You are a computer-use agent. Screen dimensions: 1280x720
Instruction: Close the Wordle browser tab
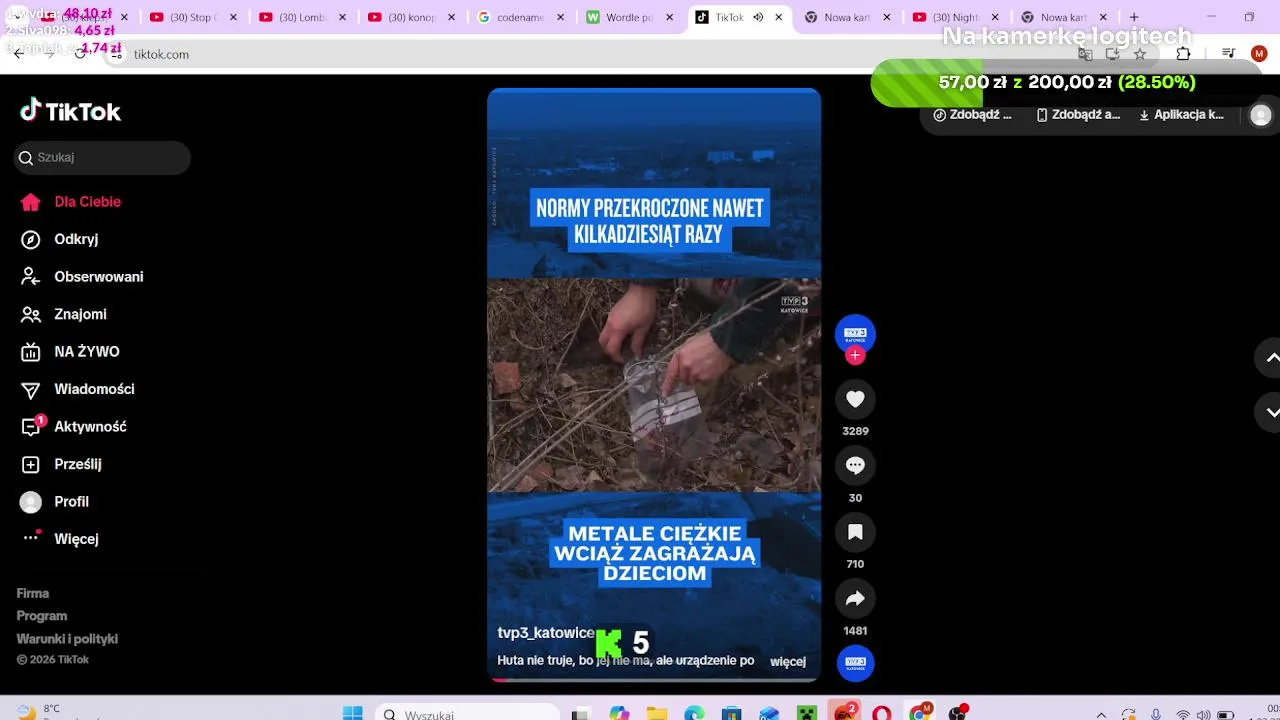(669, 17)
